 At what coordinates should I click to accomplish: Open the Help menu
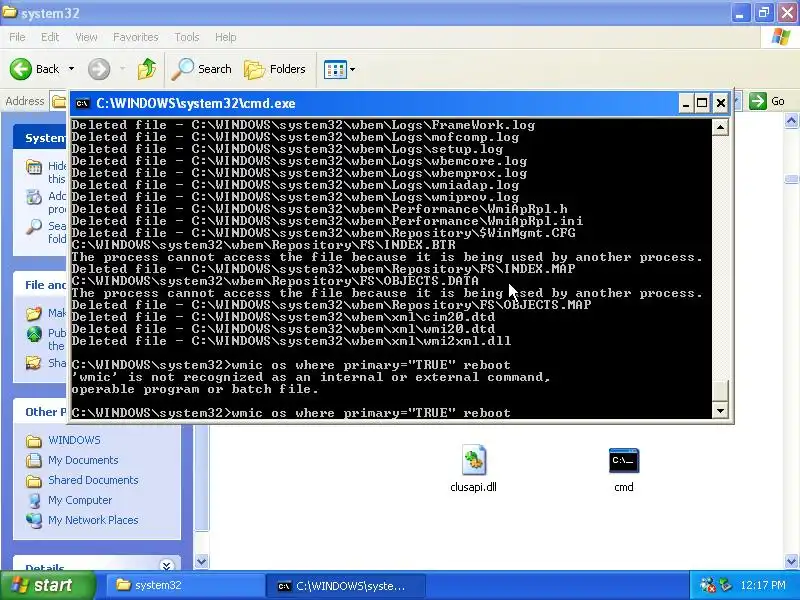[226, 37]
